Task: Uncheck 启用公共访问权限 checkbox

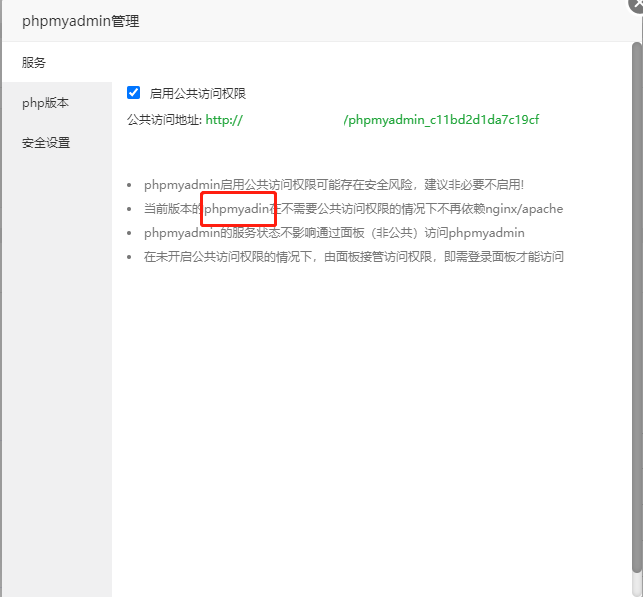Action: coord(133,93)
